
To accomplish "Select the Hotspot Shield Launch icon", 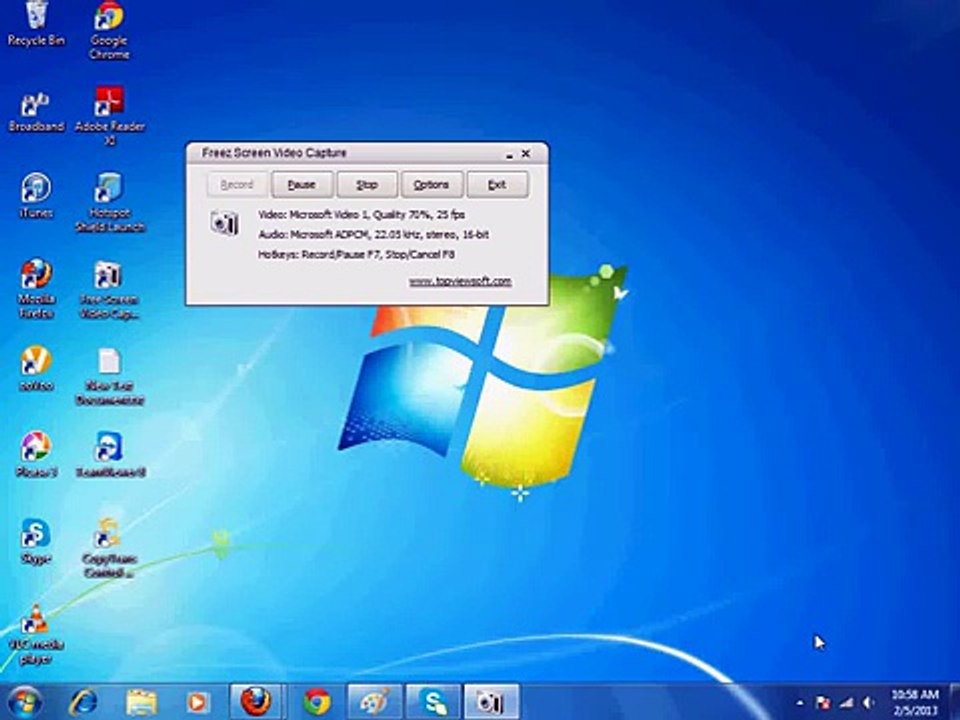I will coord(110,203).
